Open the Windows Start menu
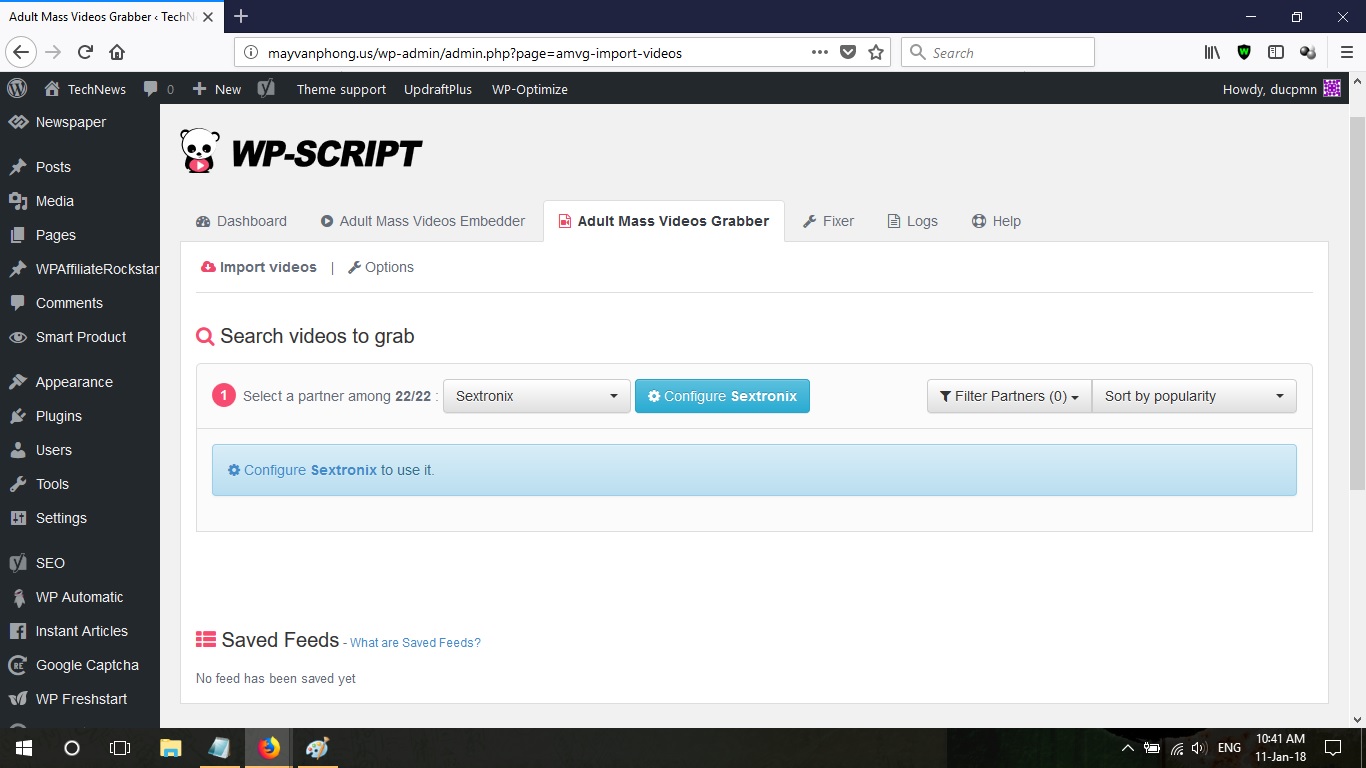The height and width of the screenshot is (768, 1366). tap(23, 748)
